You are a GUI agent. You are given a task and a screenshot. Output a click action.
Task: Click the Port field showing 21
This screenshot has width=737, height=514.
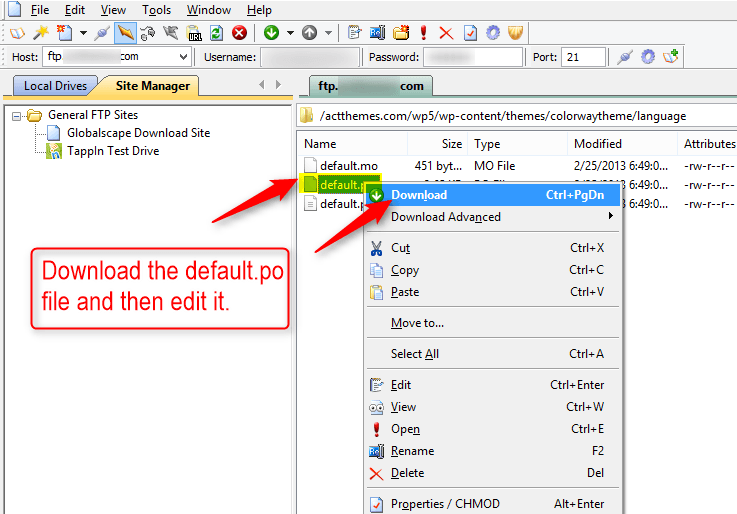(x=583, y=57)
